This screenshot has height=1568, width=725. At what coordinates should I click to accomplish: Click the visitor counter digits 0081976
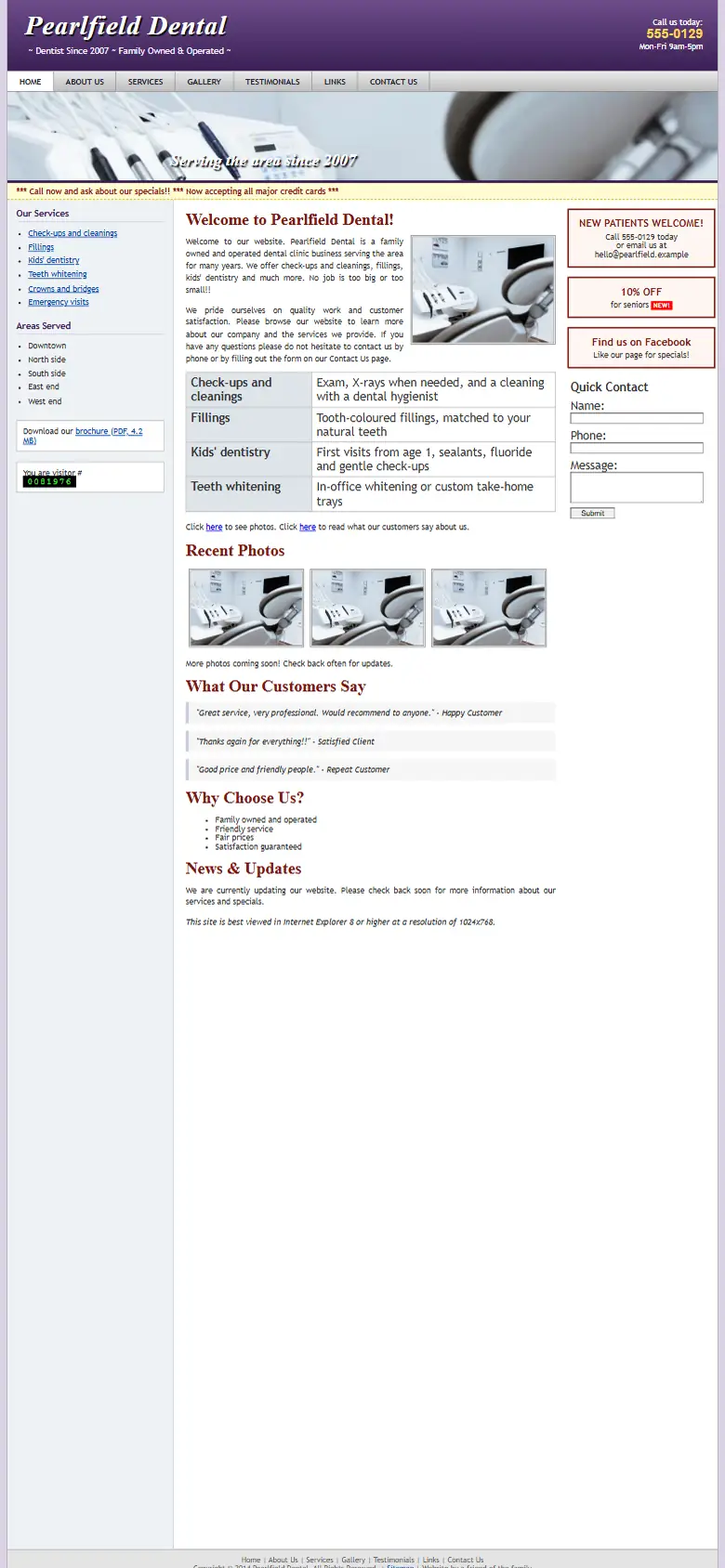click(x=49, y=481)
